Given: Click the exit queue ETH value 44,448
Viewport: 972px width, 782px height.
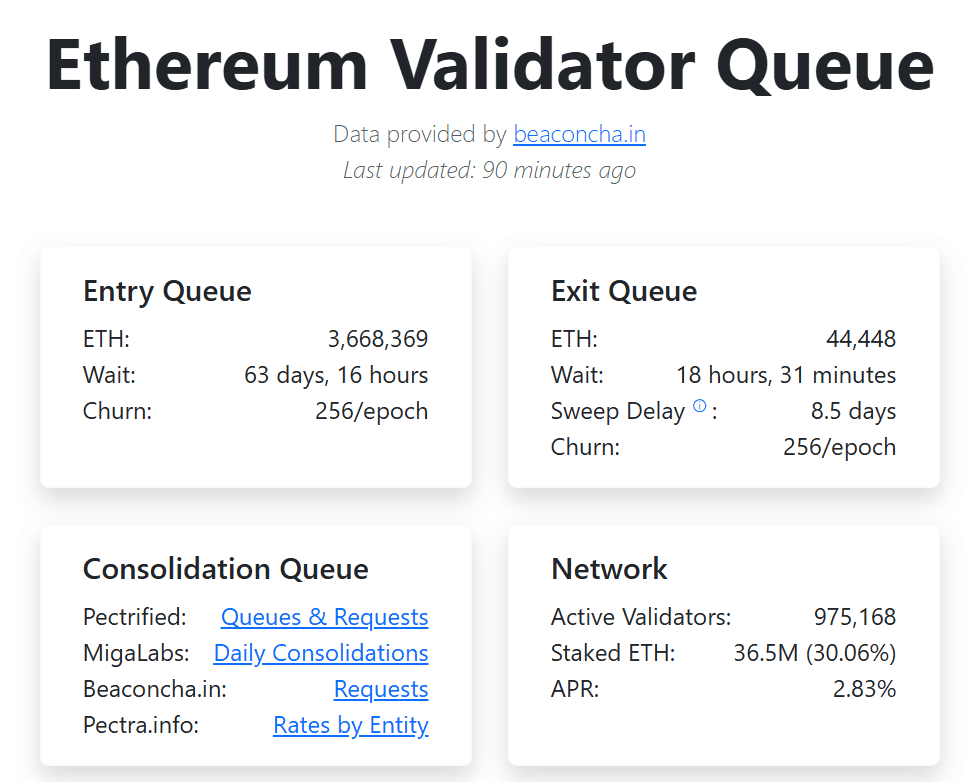Looking at the screenshot, I should click(x=862, y=339).
